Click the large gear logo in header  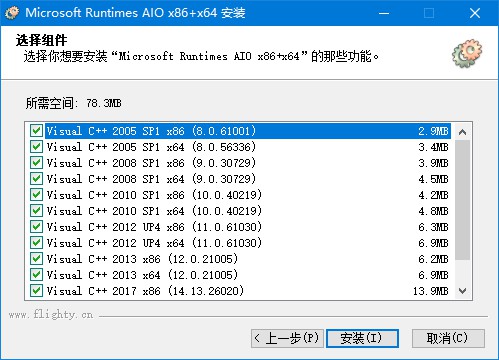[467, 53]
